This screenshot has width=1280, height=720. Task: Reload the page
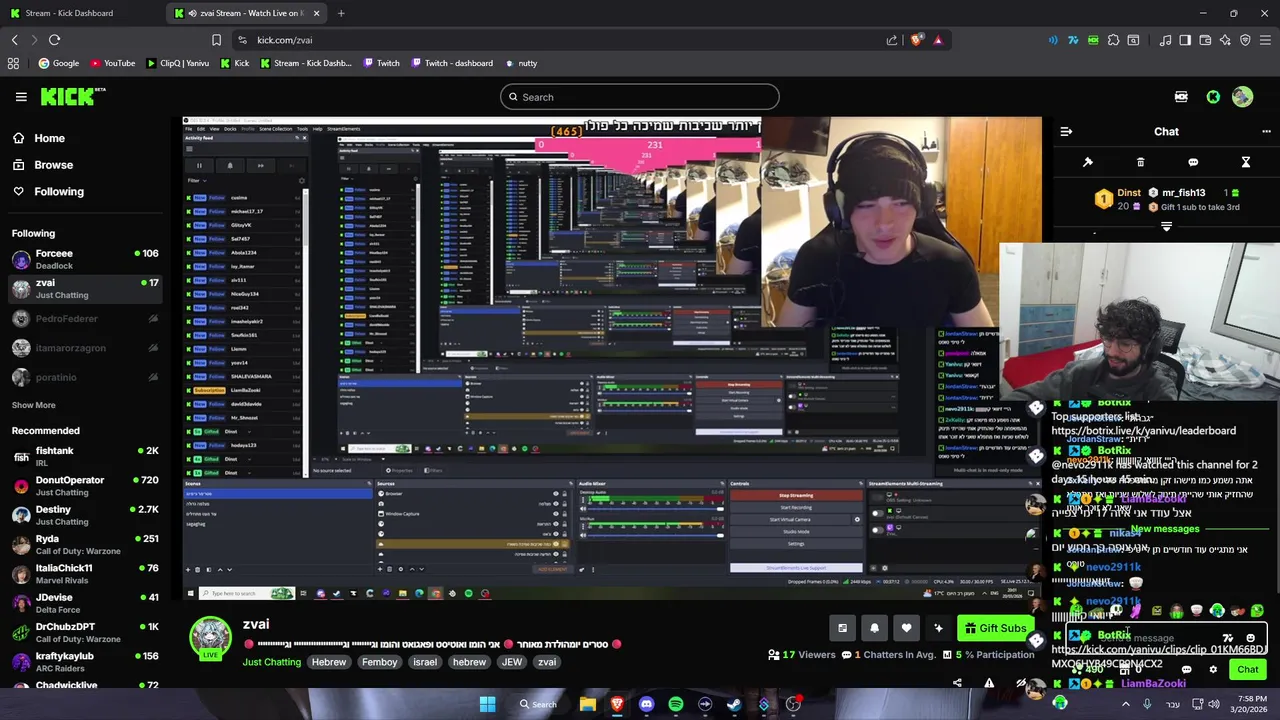click(x=54, y=40)
